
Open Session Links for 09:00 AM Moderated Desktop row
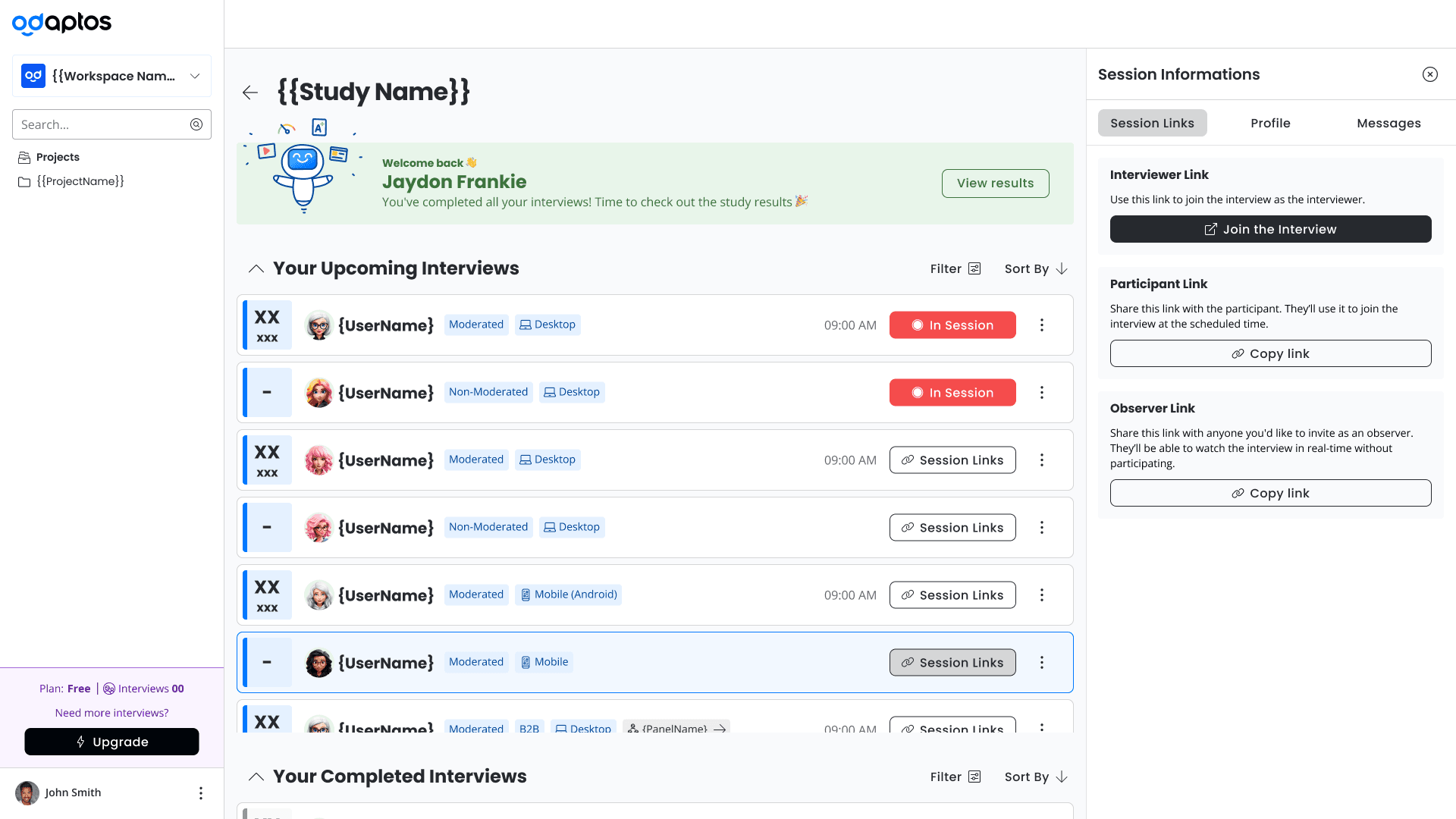[x=952, y=460]
